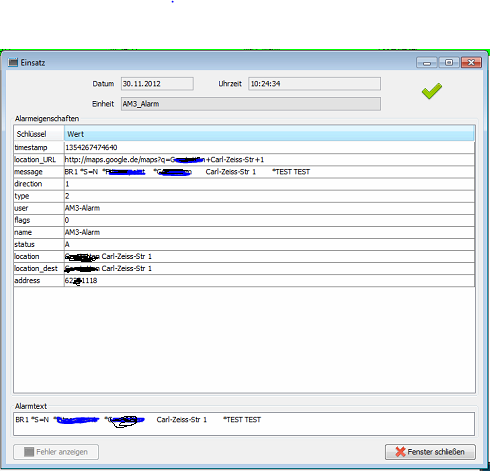
Task: Select the location_dest key cell
Action: tap(39, 269)
